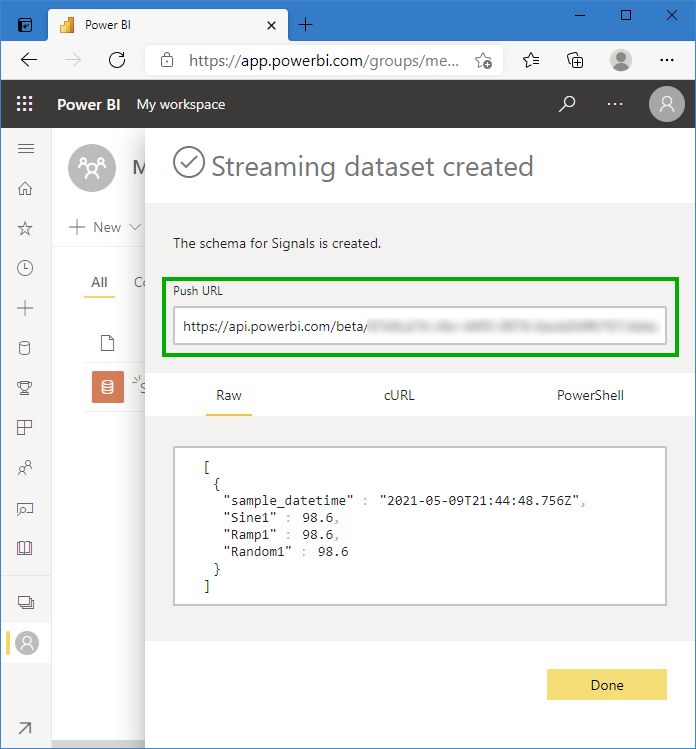Open the Power BI account avatar
The height and width of the screenshot is (749, 696).
click(666, 104)
